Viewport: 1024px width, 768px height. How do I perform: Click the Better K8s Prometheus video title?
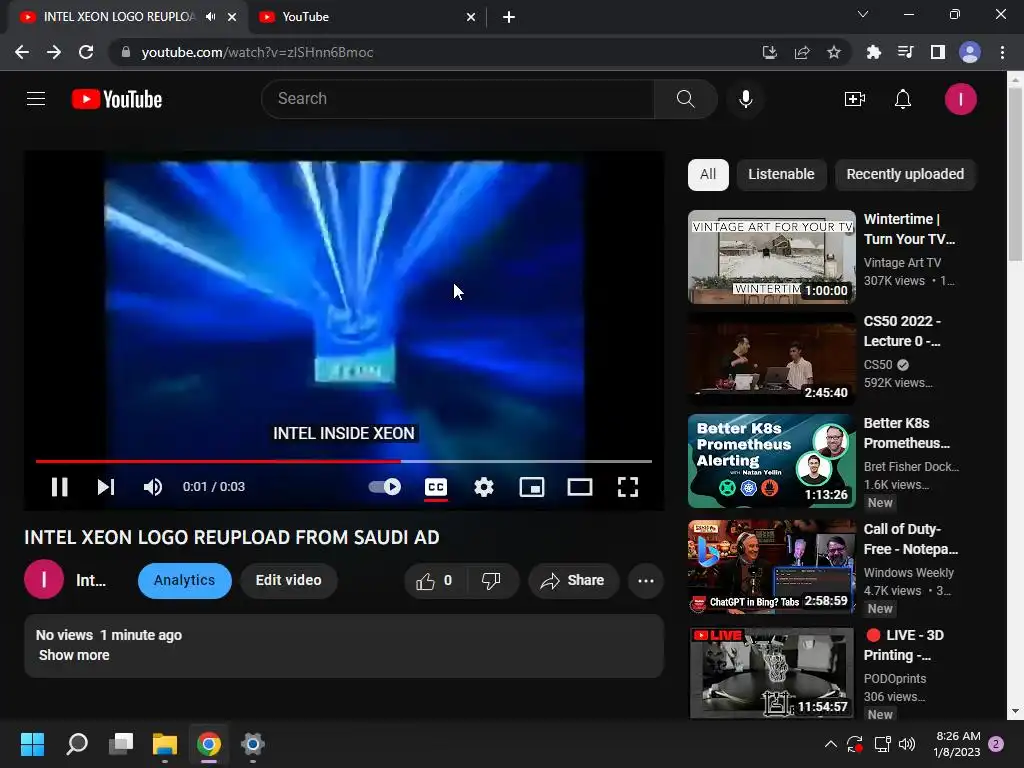pos(906,433)
